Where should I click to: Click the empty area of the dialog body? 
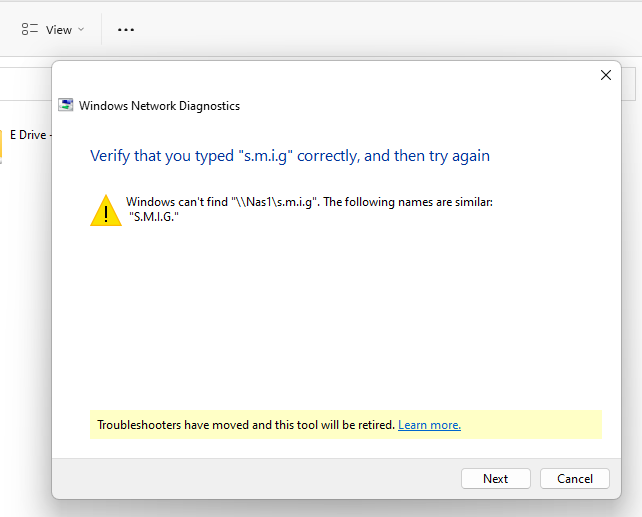(340, 320)
